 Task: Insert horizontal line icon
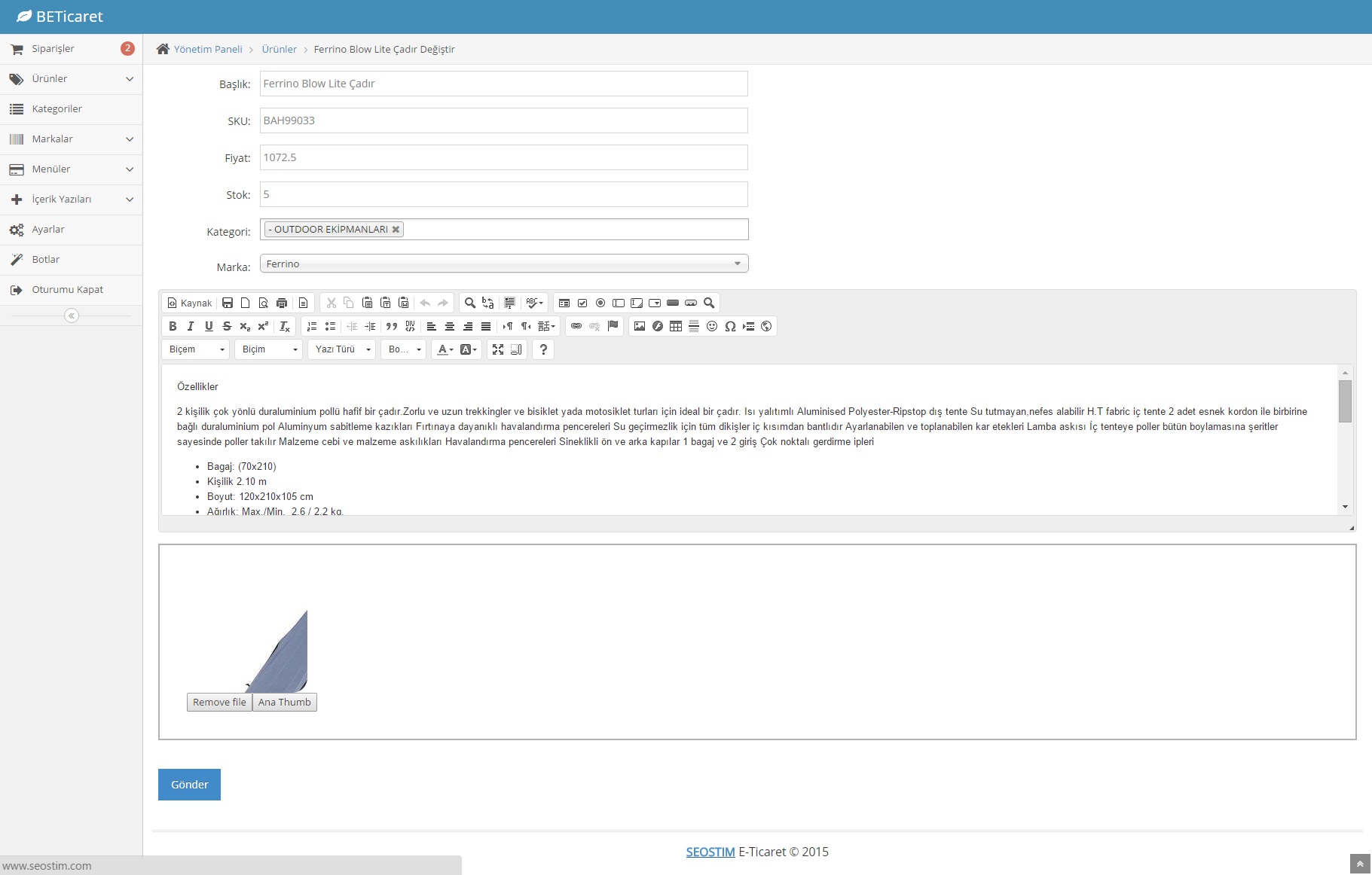pyautogui.click(x=694, y=326)
